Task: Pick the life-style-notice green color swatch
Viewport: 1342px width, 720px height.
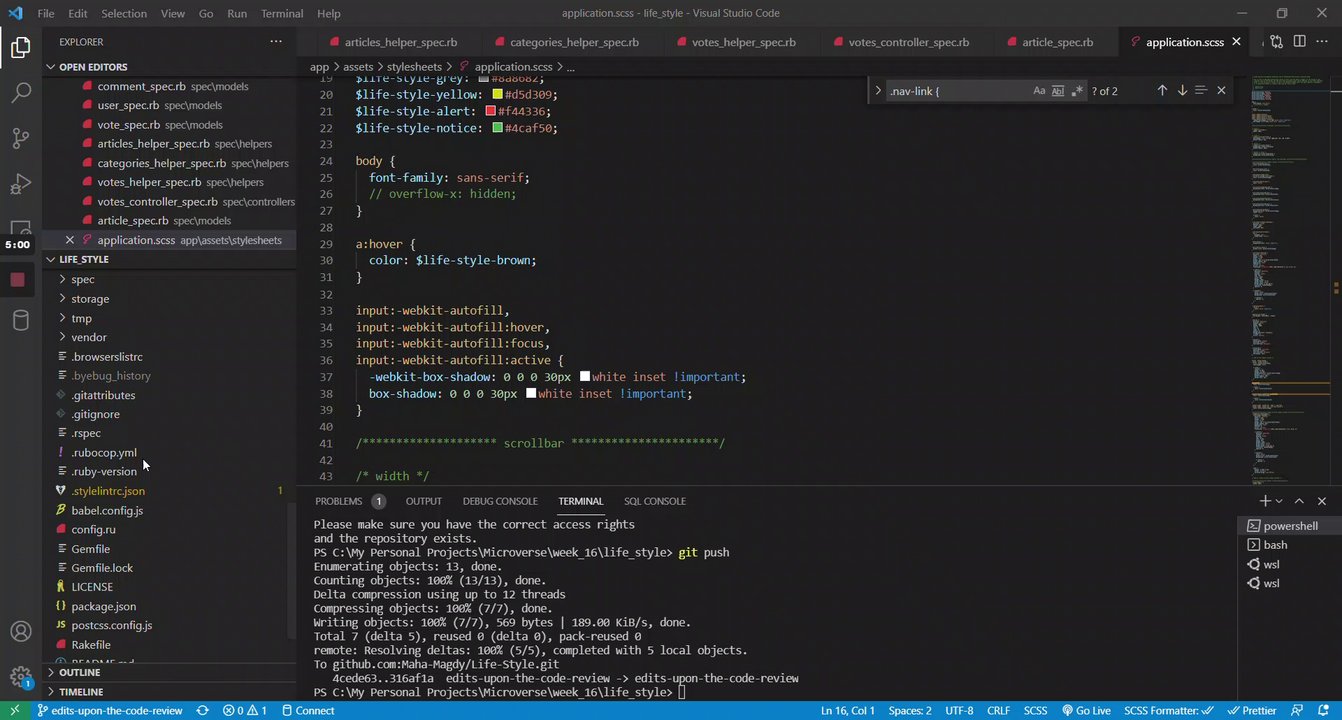Action: (498, 128)
